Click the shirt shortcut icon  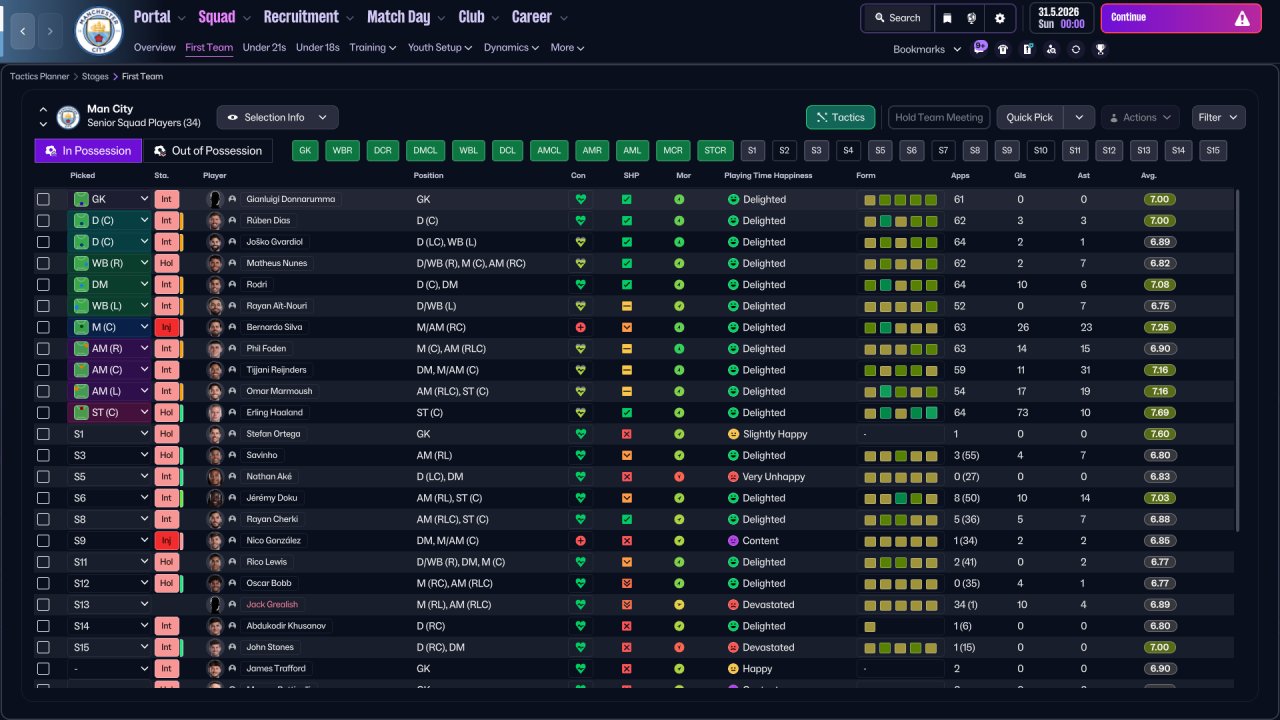point(1003,49)
